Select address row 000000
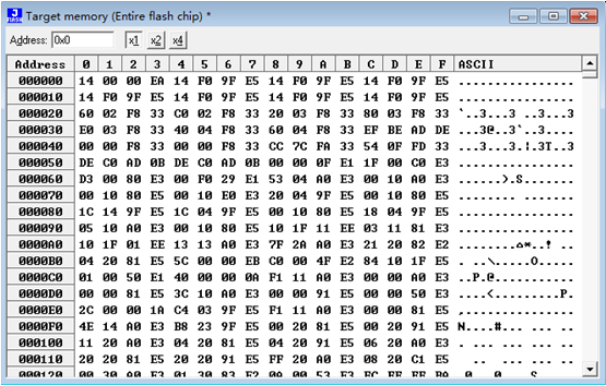This screenshot has height=386, width=606. 40,80
